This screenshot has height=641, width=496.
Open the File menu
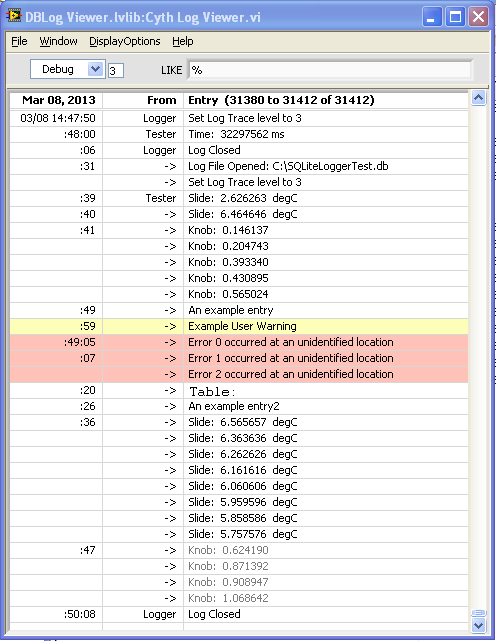[x=19, y=41]
